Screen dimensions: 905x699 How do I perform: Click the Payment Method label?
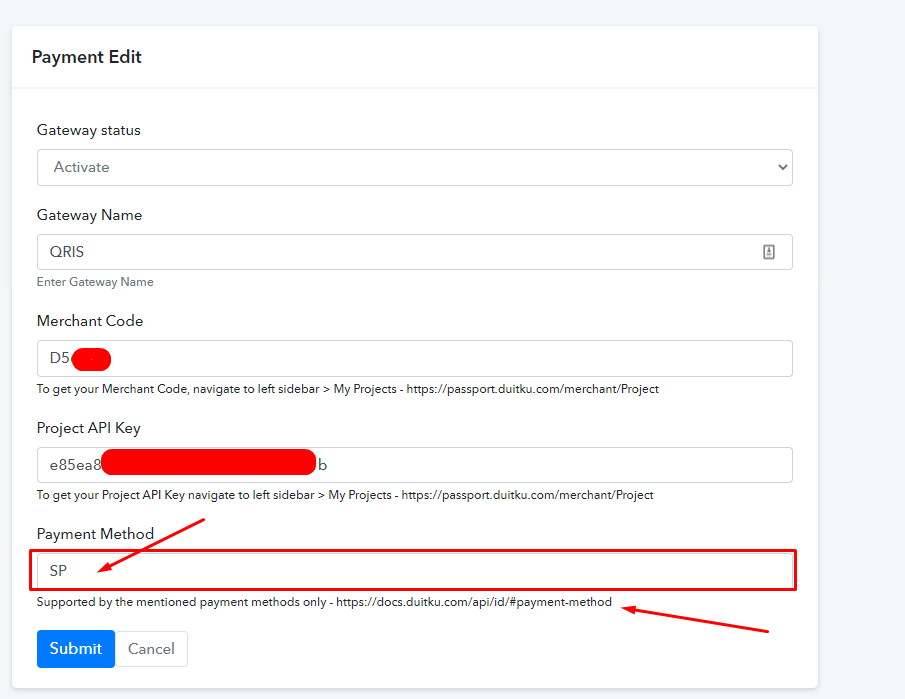point(96,534)
